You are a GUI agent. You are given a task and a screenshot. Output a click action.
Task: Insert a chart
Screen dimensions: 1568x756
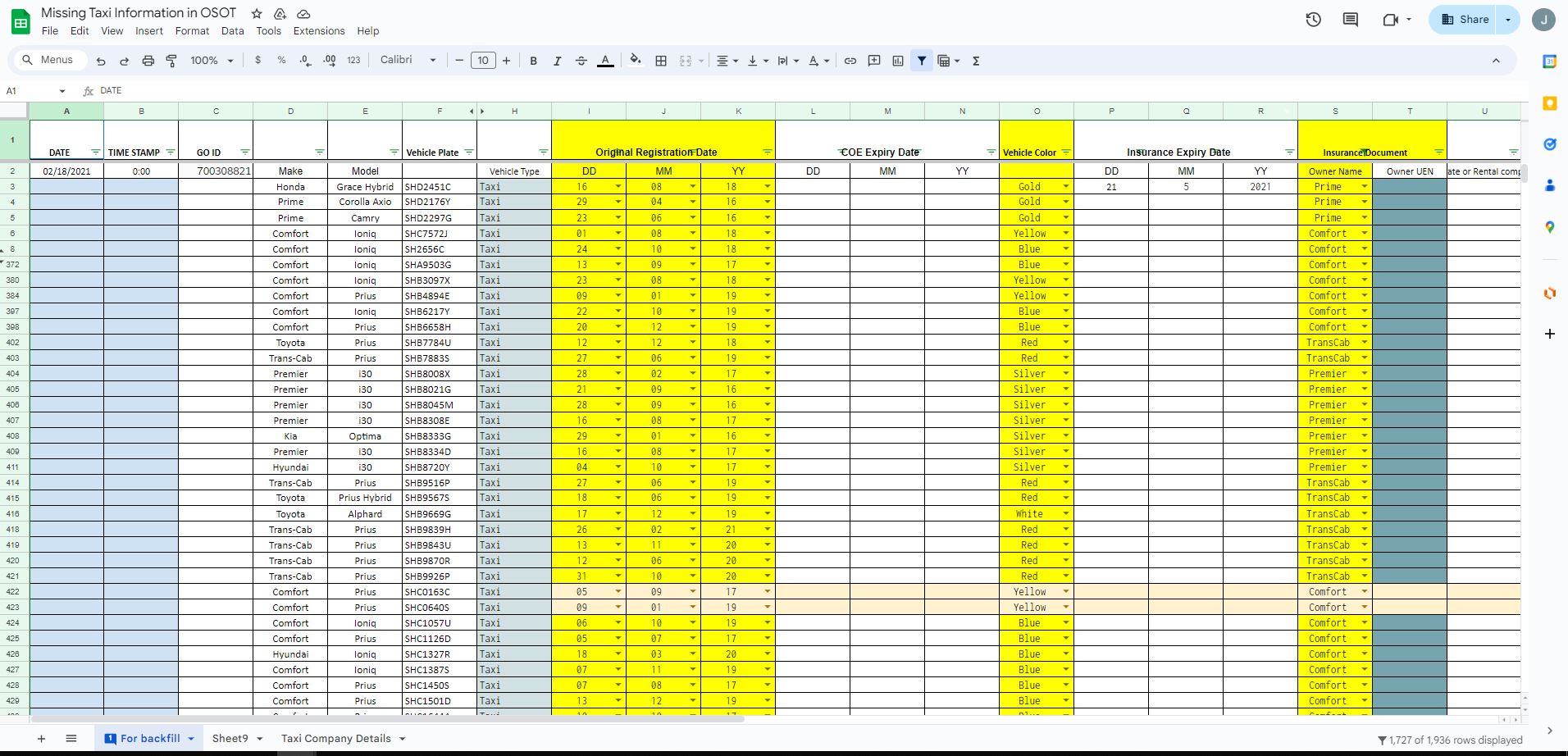898,61
